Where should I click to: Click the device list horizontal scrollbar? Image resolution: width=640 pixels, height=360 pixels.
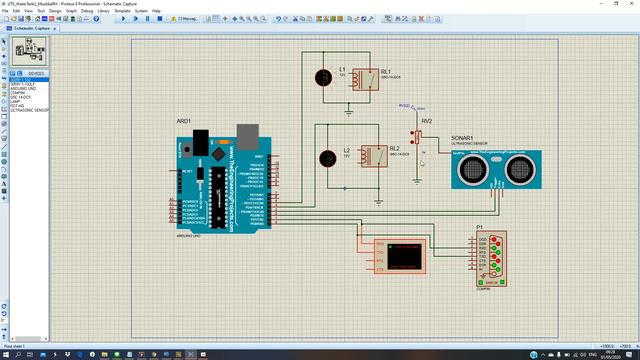[29, 339]
